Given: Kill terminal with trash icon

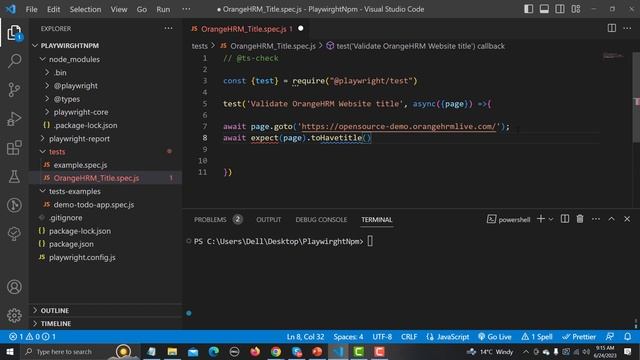Looking at the screenshot, I should [580, 219].
